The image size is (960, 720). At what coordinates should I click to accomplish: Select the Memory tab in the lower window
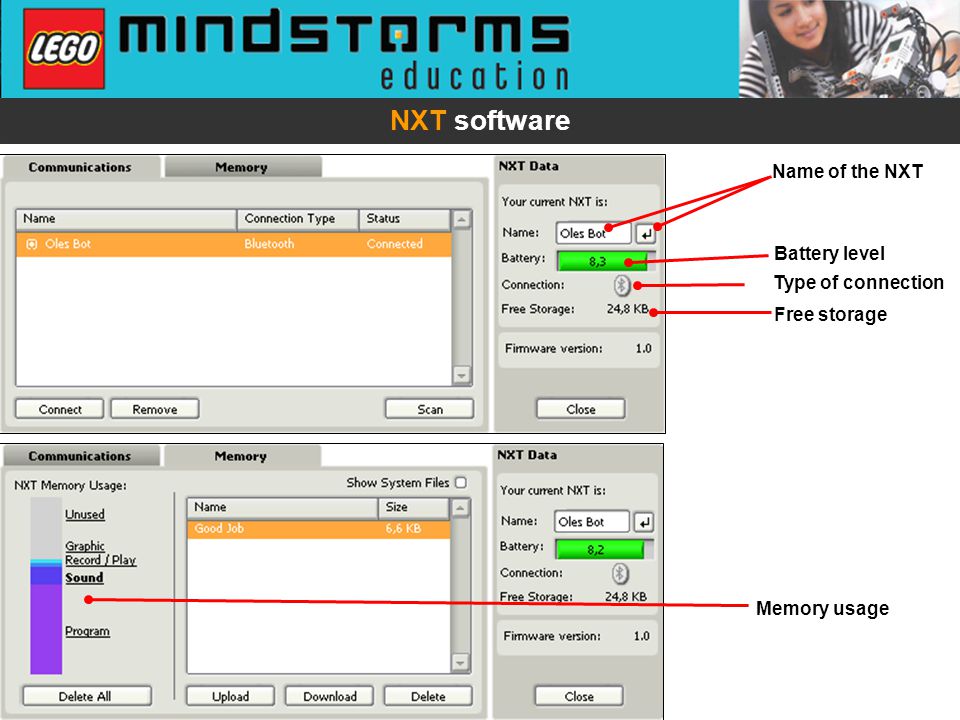pyautogui.click(x=242, y=456)
